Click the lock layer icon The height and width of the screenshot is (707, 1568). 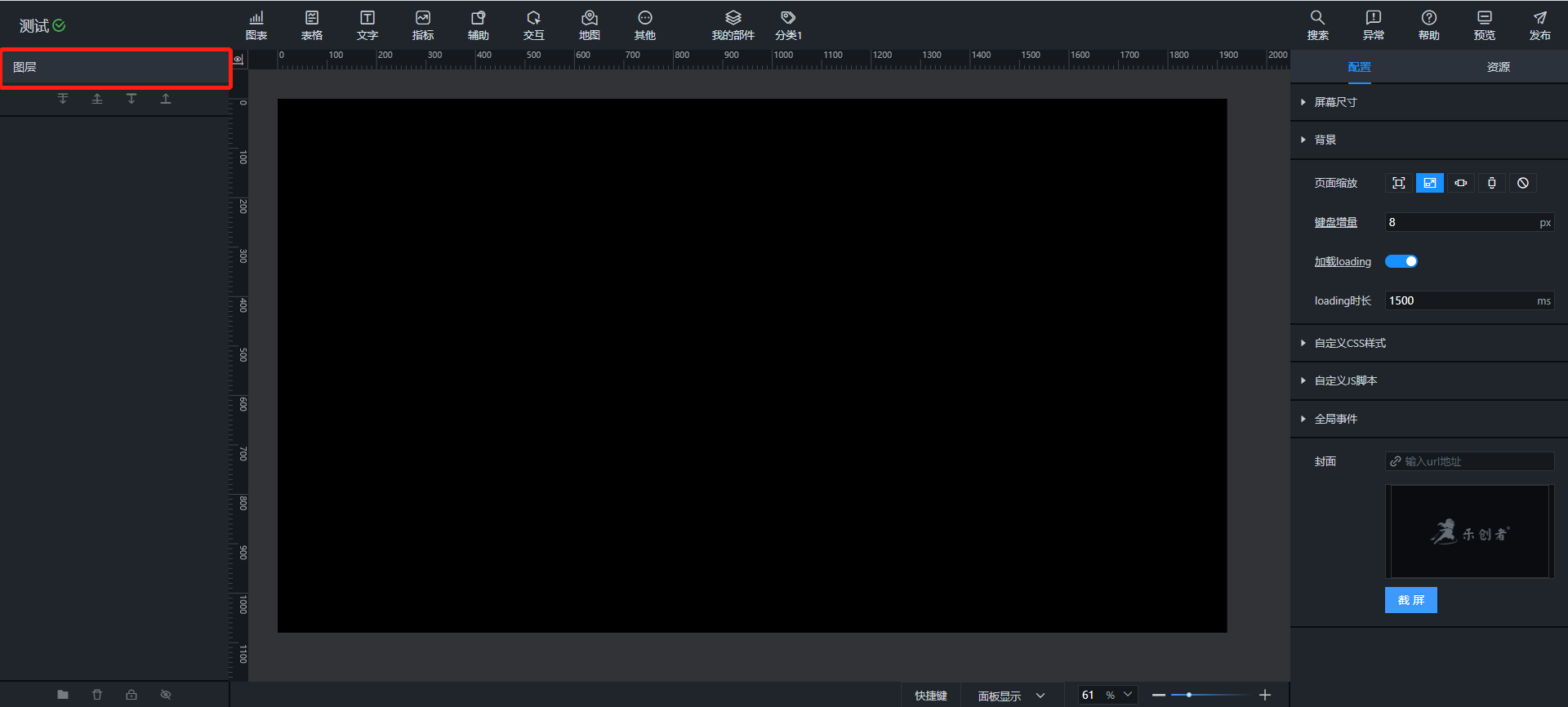pyautogui.click(x=131, y=695)
